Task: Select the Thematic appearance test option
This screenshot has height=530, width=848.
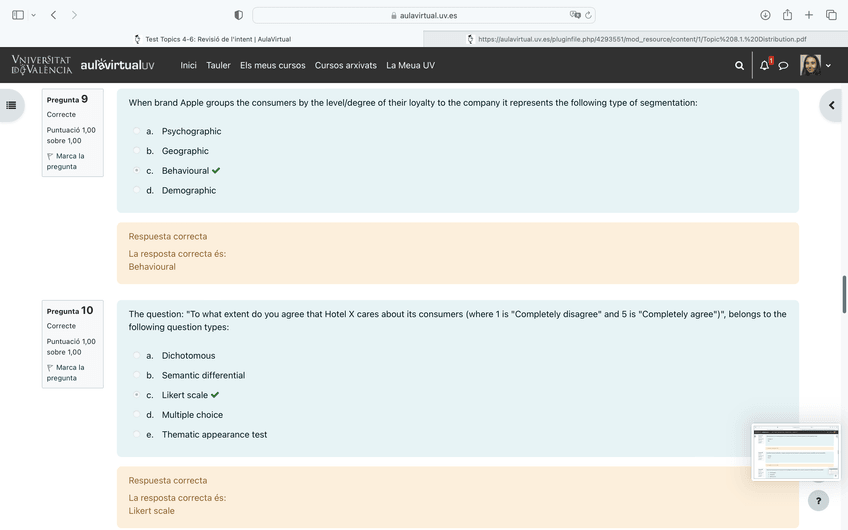Action: click(x=137, y=435)
